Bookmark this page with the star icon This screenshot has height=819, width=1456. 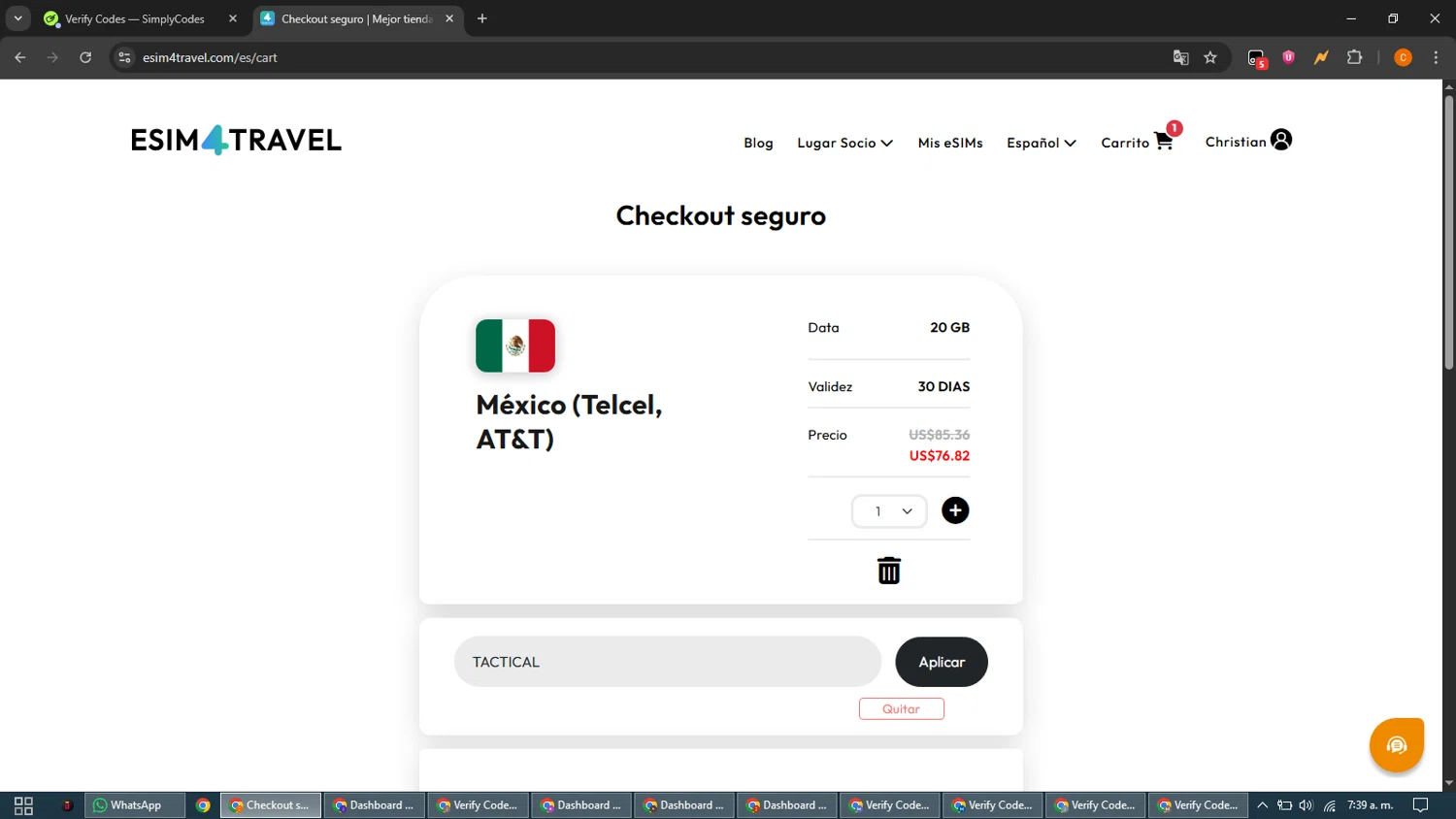(x=1210, y=57)
